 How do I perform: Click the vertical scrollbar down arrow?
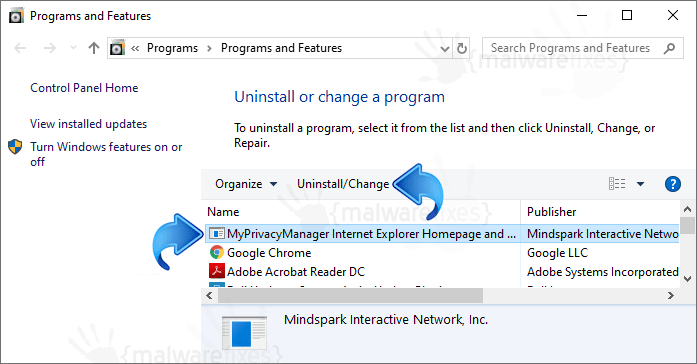[688, 279]
